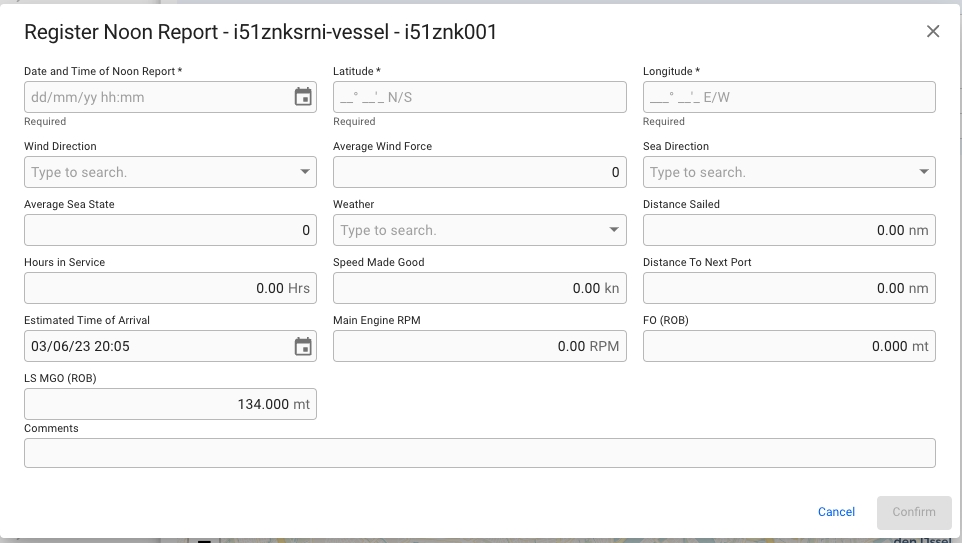Click the Date and Time of Noon Report field

click(155, 97)
